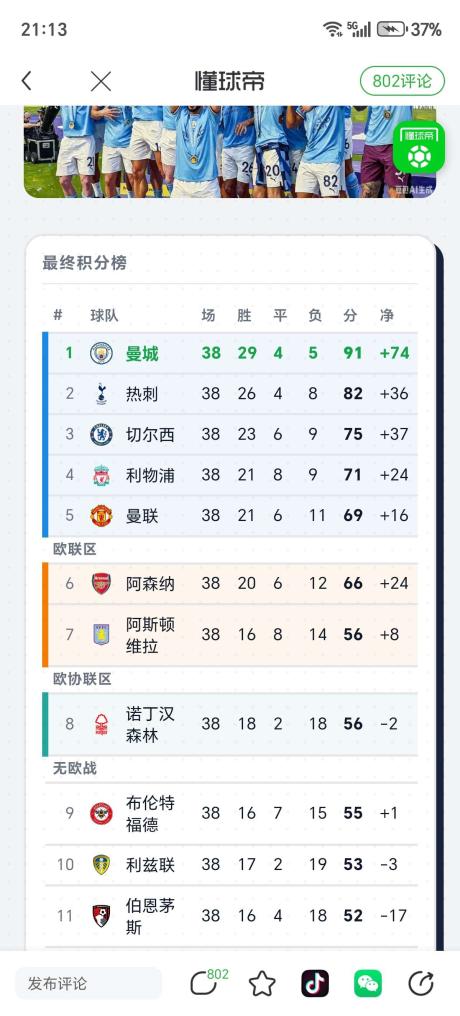Screen dimensions: 460x1016
Task: Tap the 利兹联 team crest
Action: pos(102,864)
